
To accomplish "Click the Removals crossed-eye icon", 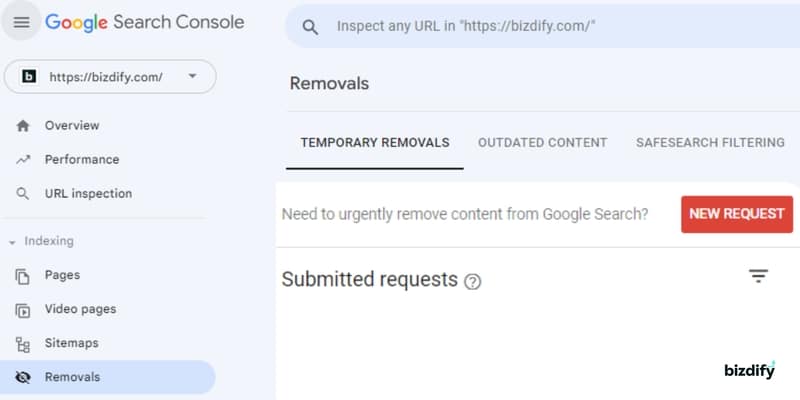I will coord(22,378).
